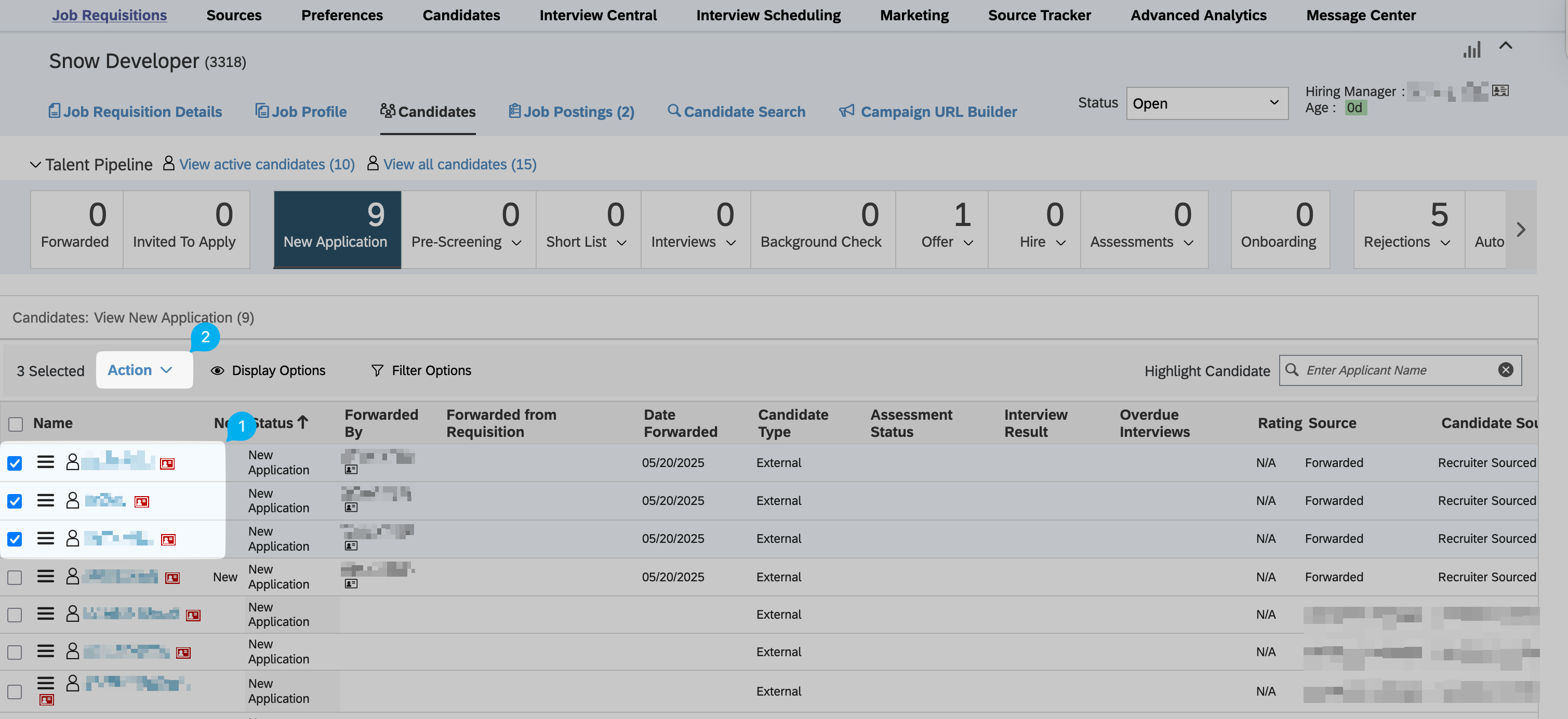
Task: Open the requisition analytics bar chart icon
Action: (1471, 50)
